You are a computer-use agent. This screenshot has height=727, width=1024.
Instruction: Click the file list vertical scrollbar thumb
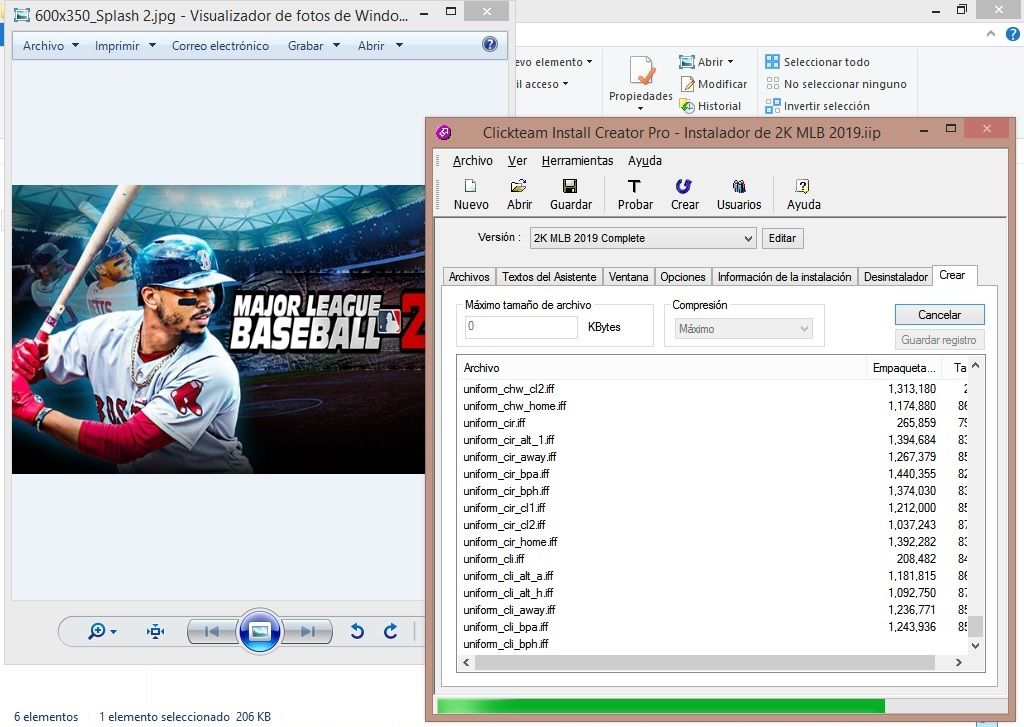(x=975, y=626)
